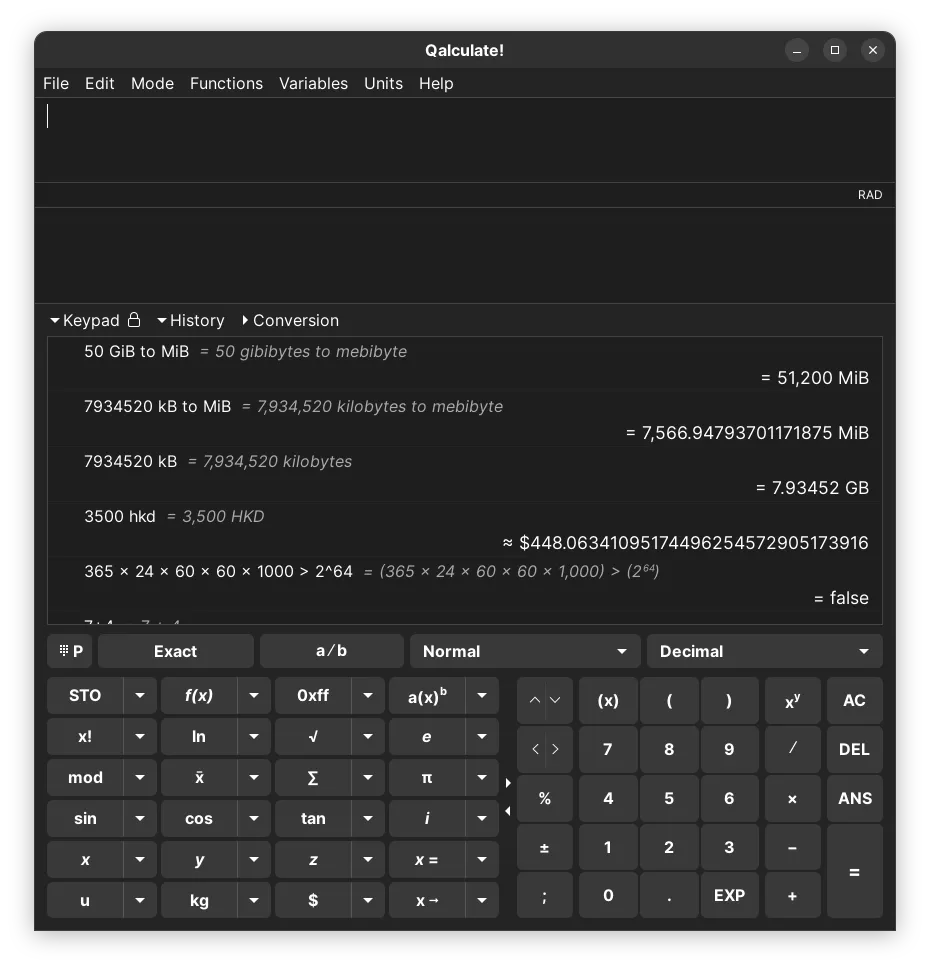The width and height of the screenshot is (930, 968).
Task: Click the mean x̄ key
Action: pos(199,777)
